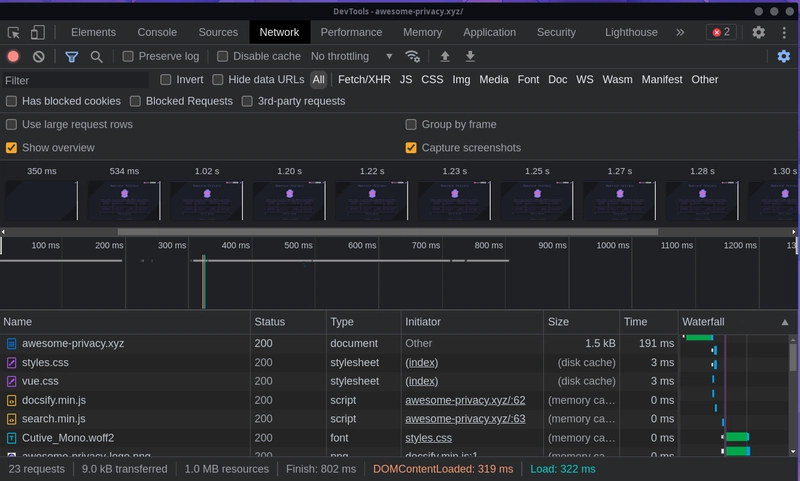Sort by Waterfall column arrow
The width and height of the screenshot is (800, 481).
click(785, 322)
